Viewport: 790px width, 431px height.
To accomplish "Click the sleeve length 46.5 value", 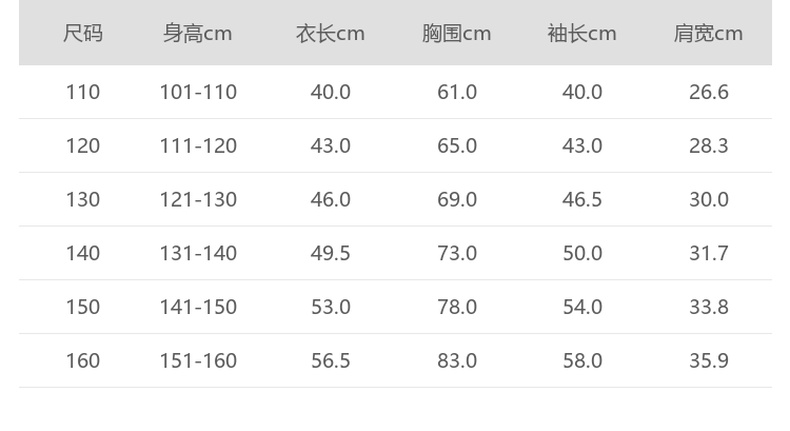I will click(582, 200).
